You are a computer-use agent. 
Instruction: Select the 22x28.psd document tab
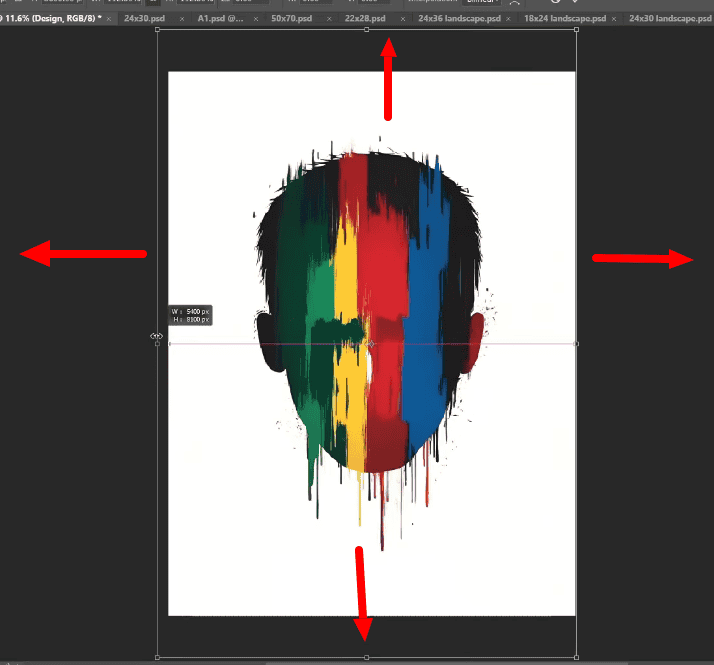point(364,19)
